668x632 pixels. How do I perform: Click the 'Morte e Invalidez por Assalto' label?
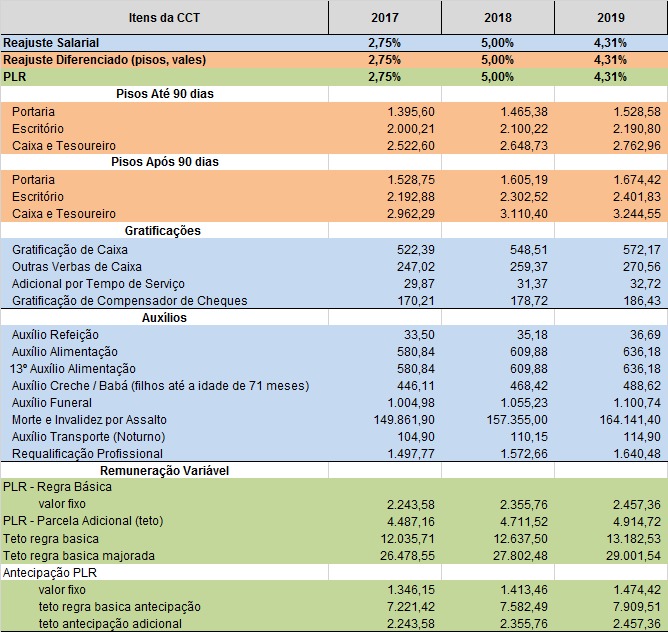89,419
